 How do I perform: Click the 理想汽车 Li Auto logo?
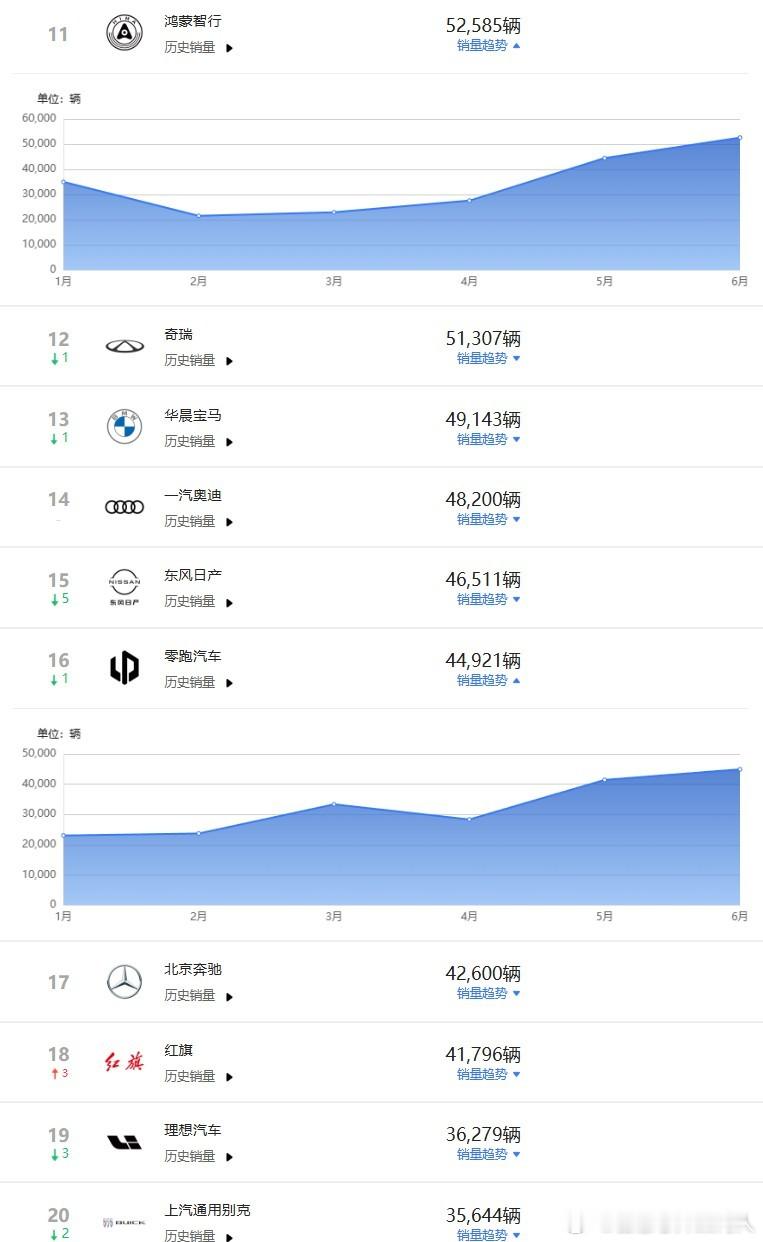coord(124,1142)
